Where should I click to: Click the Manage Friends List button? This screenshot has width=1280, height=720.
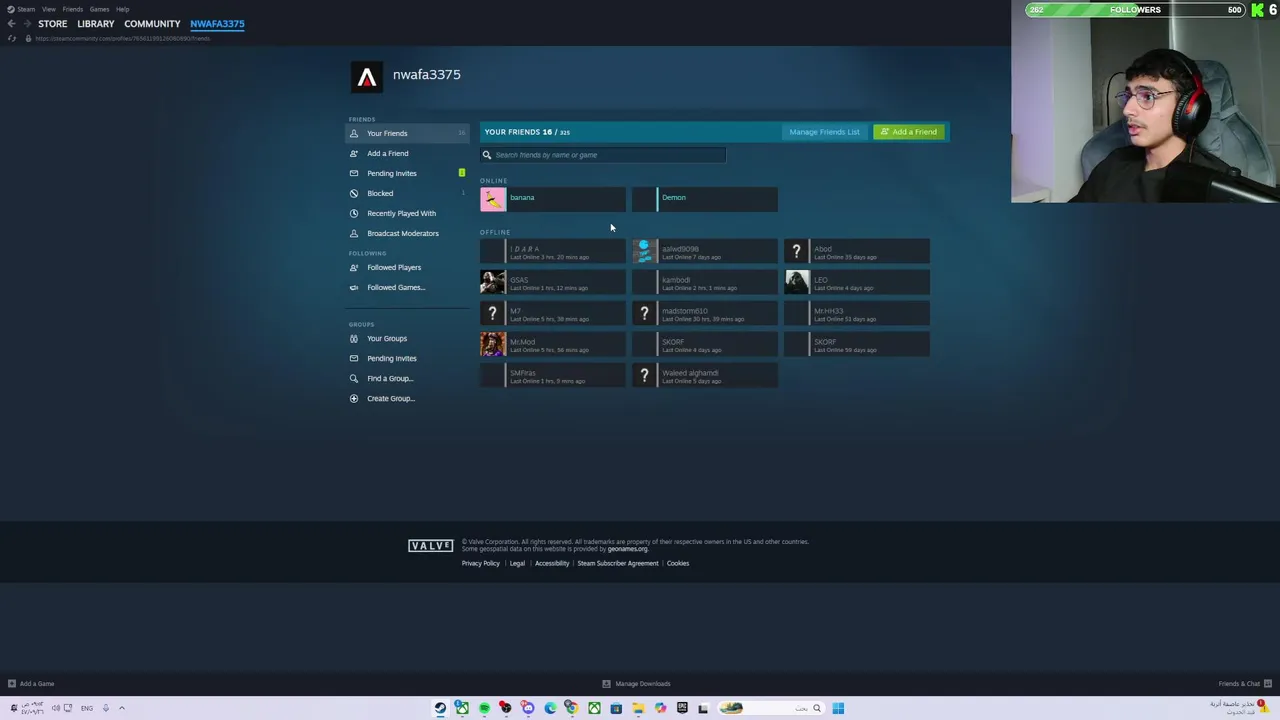click(x=824, y=132)
